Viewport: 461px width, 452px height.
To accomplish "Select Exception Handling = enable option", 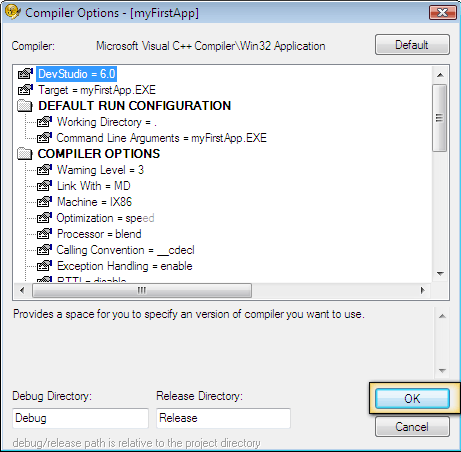I will tap(125, 266).
